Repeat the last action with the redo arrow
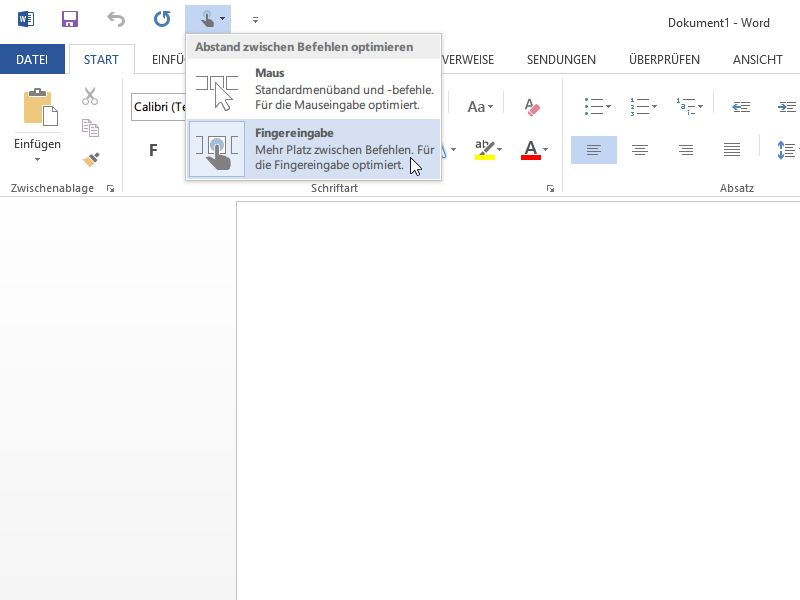This screenshot has width=800, height=600. (162, 19)
